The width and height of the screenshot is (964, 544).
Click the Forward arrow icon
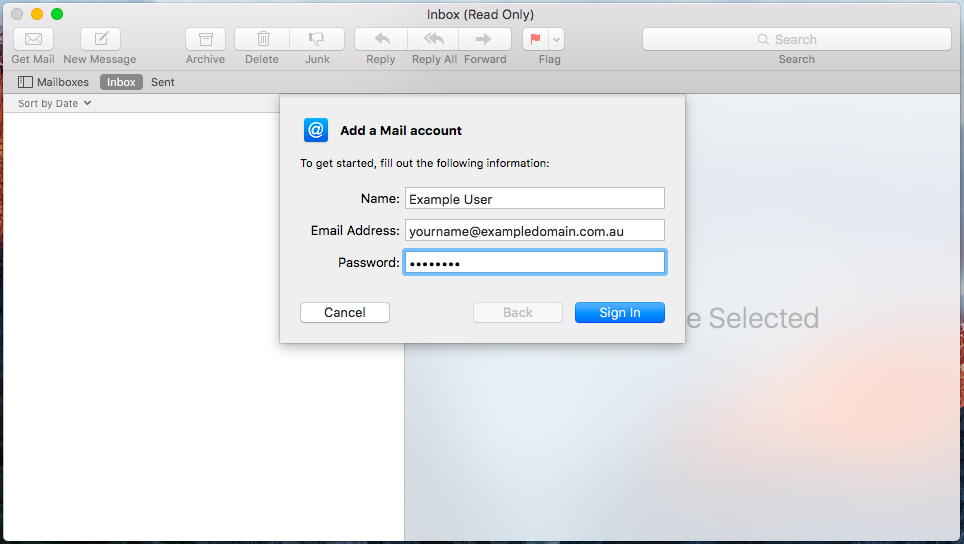click(x=485, y=39)
